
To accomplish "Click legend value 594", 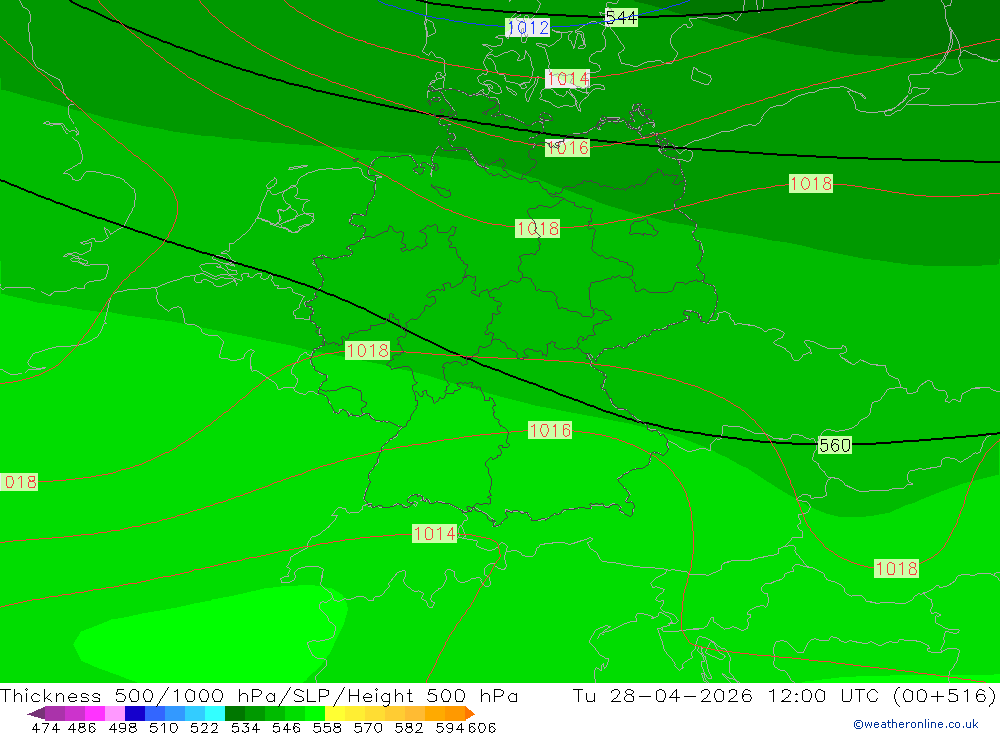I will click(x=450, y=727).
